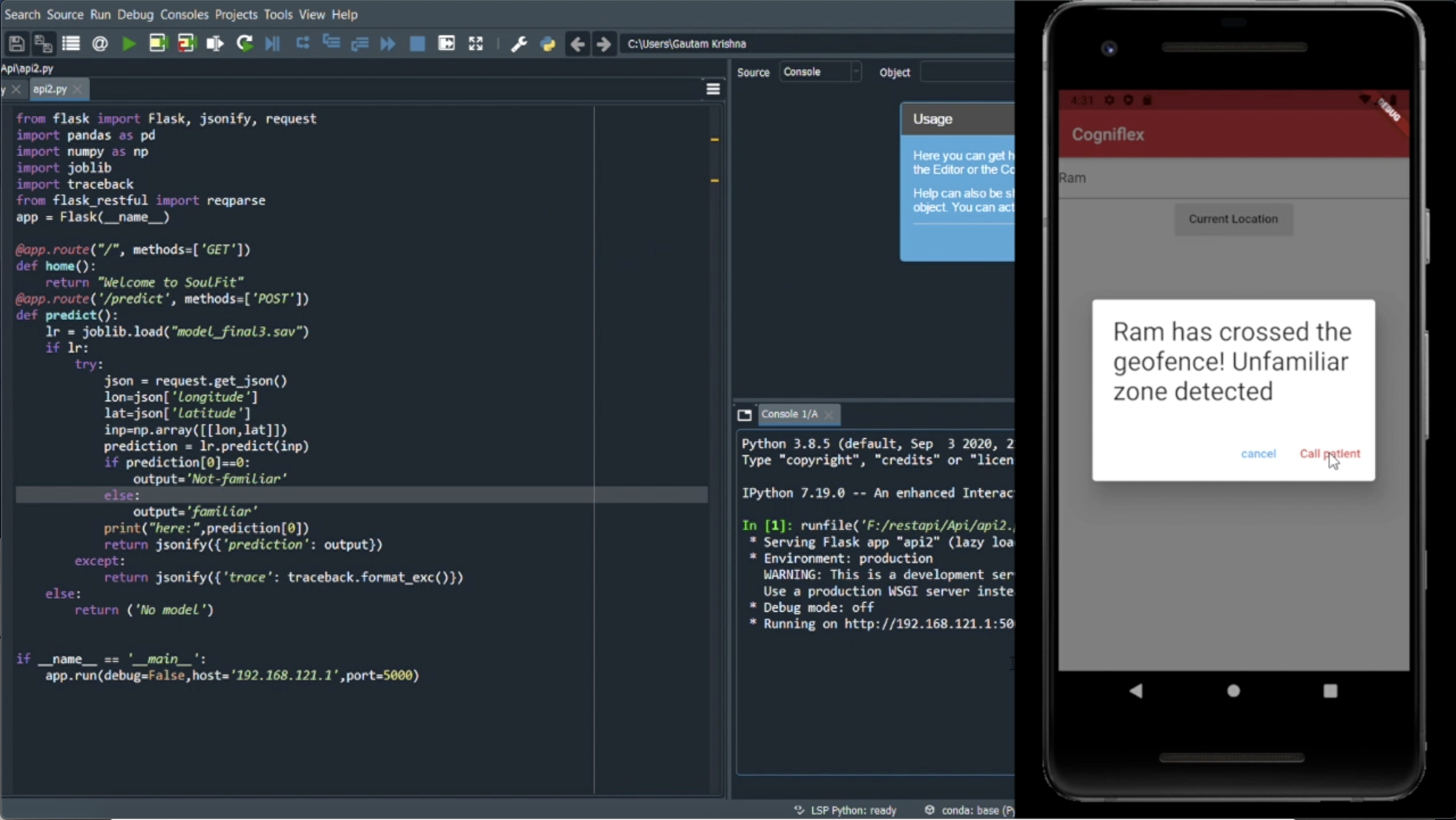Image resolution: width=1456 pixels, height=820 pixels.
Task: Open editor options hamburger menu
Action: click(713, 90)
